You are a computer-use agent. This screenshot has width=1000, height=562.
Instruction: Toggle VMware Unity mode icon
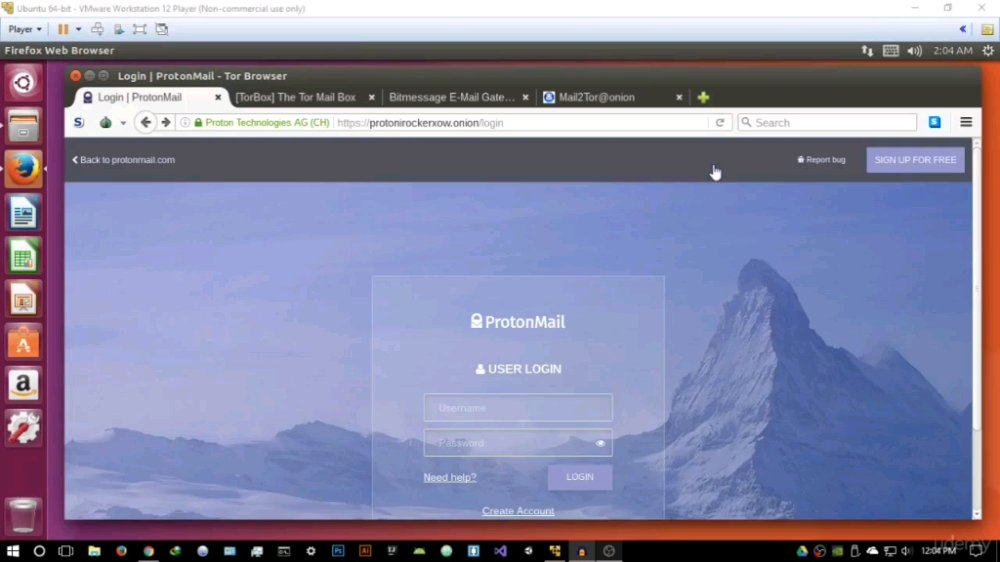click(x=162, y=29)
